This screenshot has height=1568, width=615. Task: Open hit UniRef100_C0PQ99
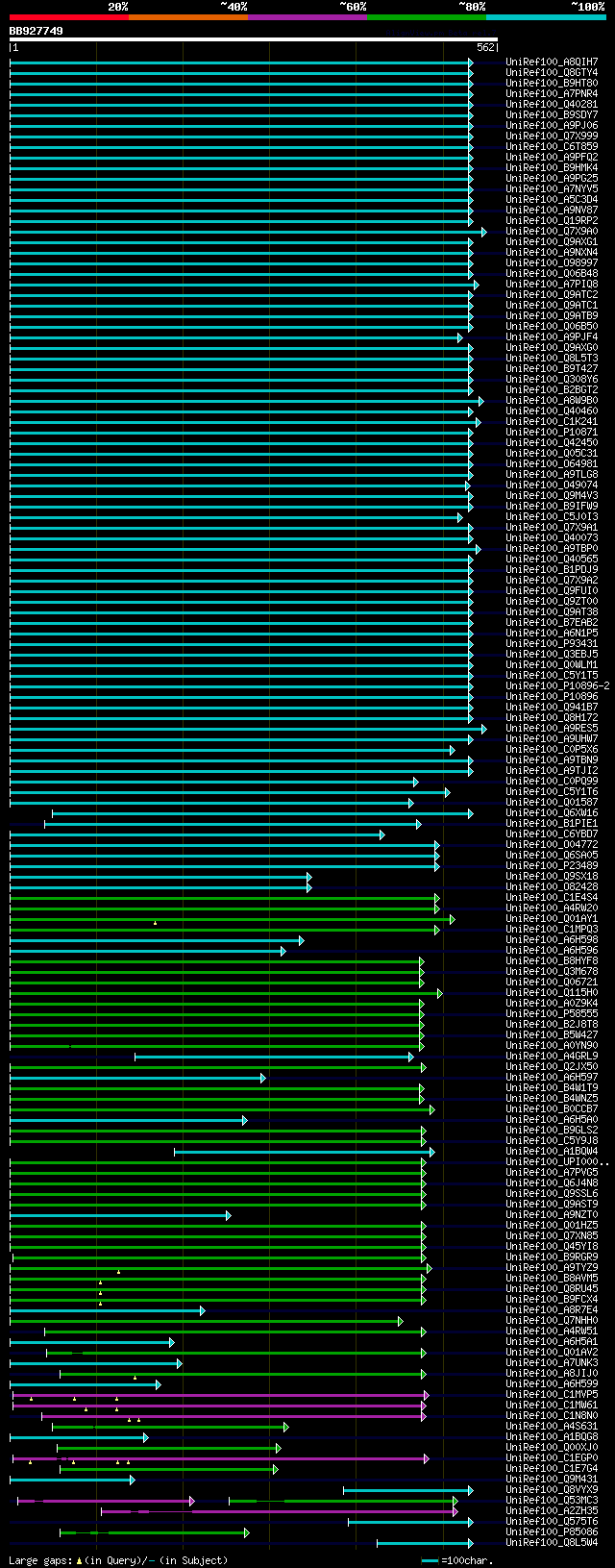click(x=552, y=782)
